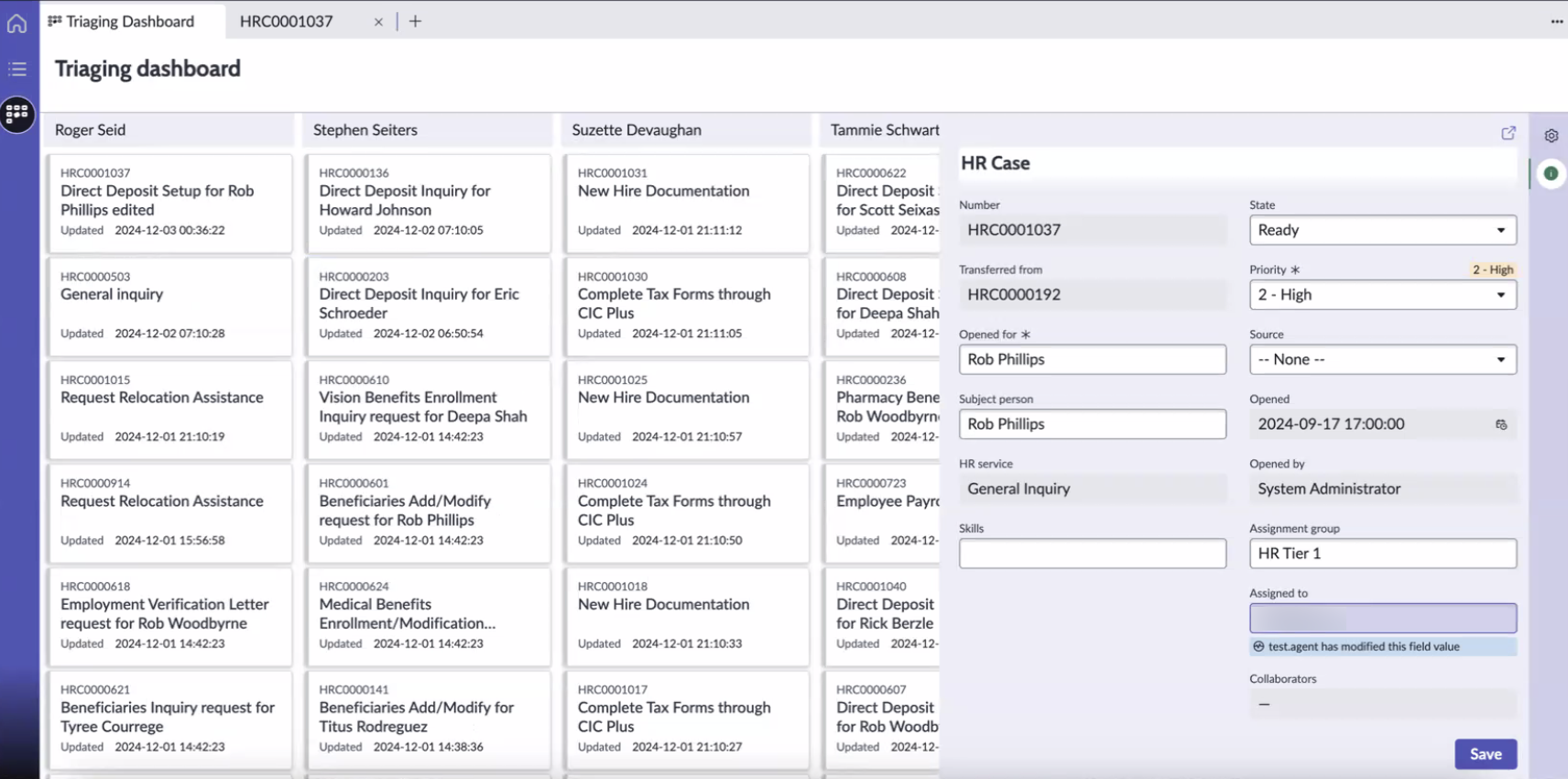The height and width of the screenshot is (779, 1568).
Task: Open card HRC0001017 Complete Tax Forms
Action: 687,720
